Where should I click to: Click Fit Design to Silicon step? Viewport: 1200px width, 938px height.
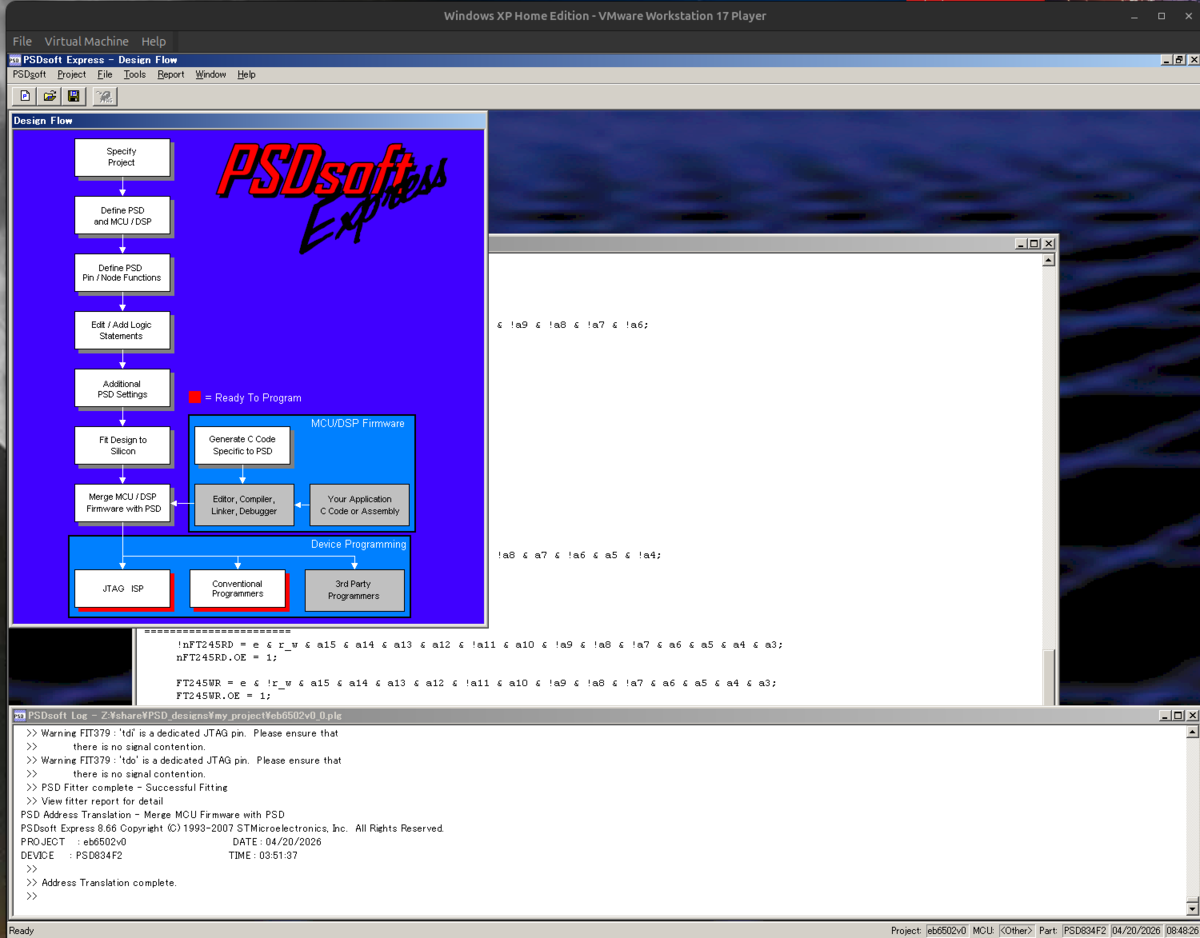122,446
